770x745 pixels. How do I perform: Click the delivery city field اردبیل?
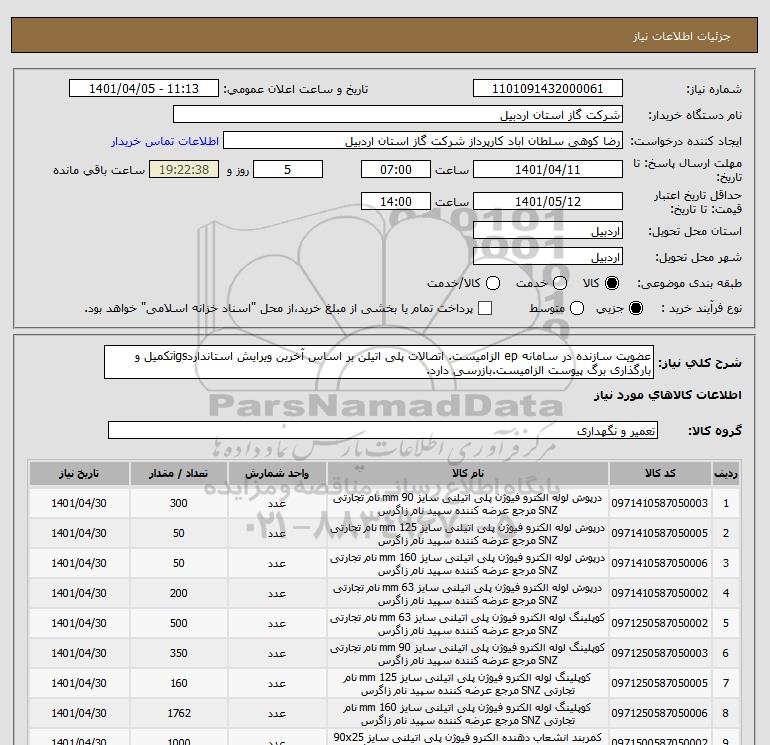[548, 257]
